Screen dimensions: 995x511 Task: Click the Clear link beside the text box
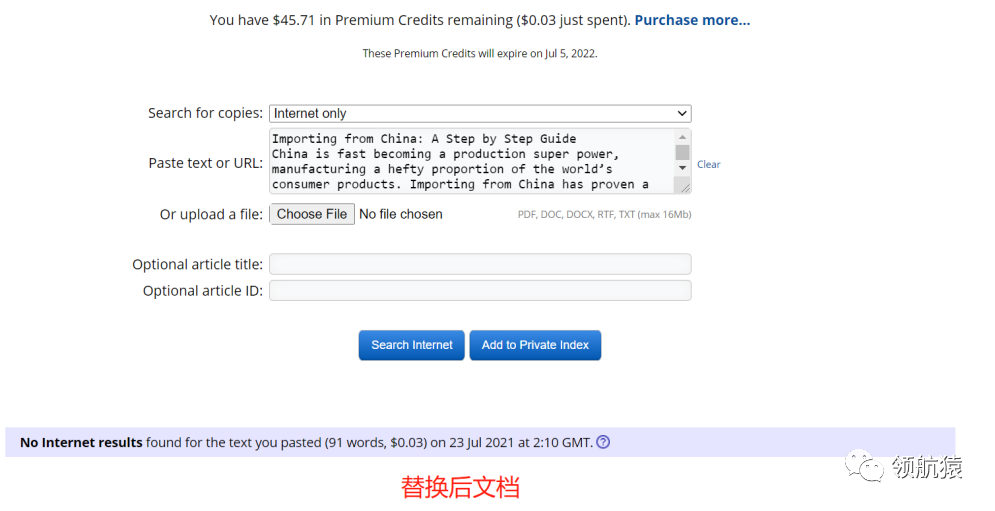[708, 164]
